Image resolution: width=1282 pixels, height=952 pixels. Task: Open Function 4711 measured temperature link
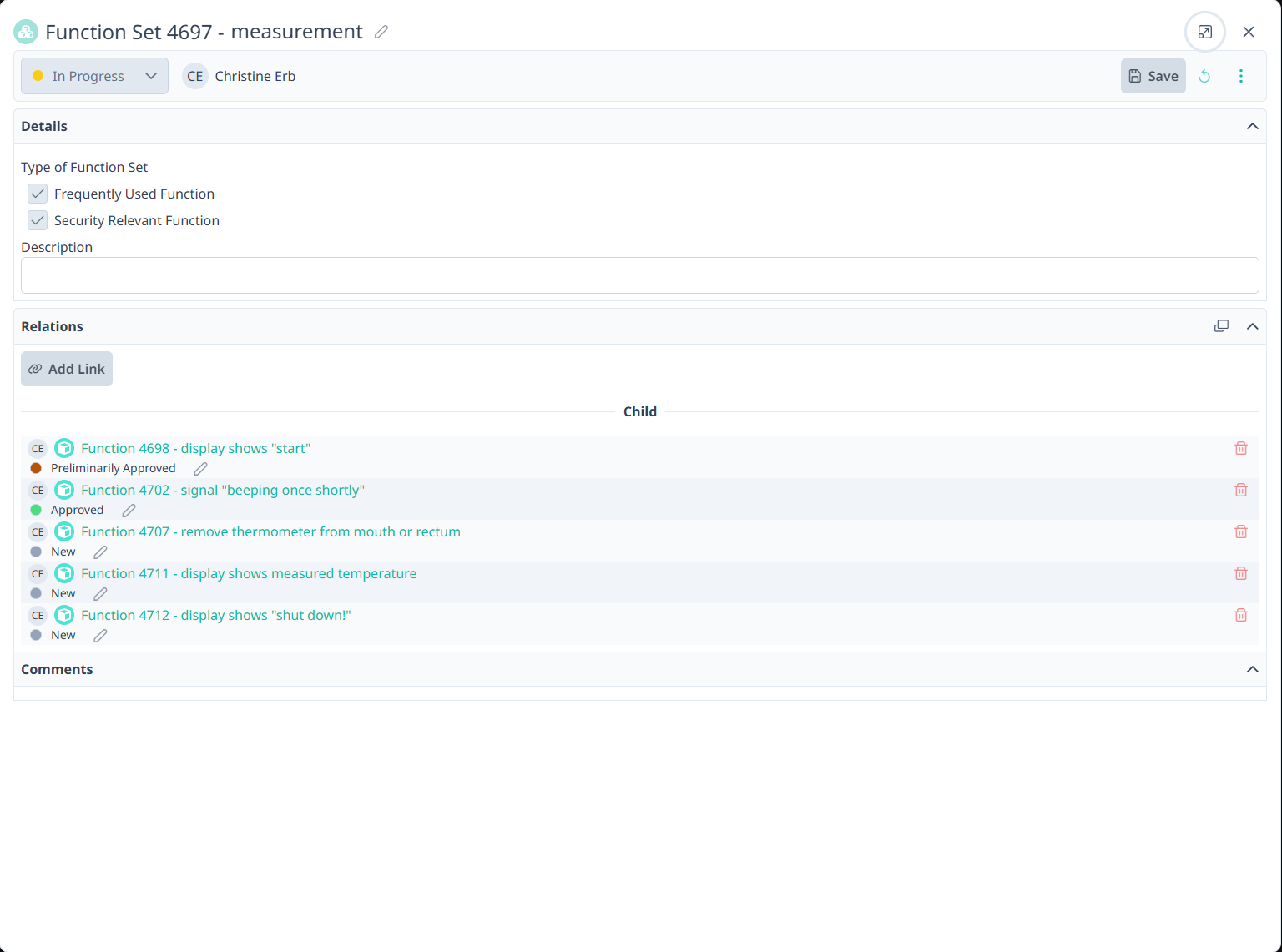pyautogui.click(x=249, y=573)
